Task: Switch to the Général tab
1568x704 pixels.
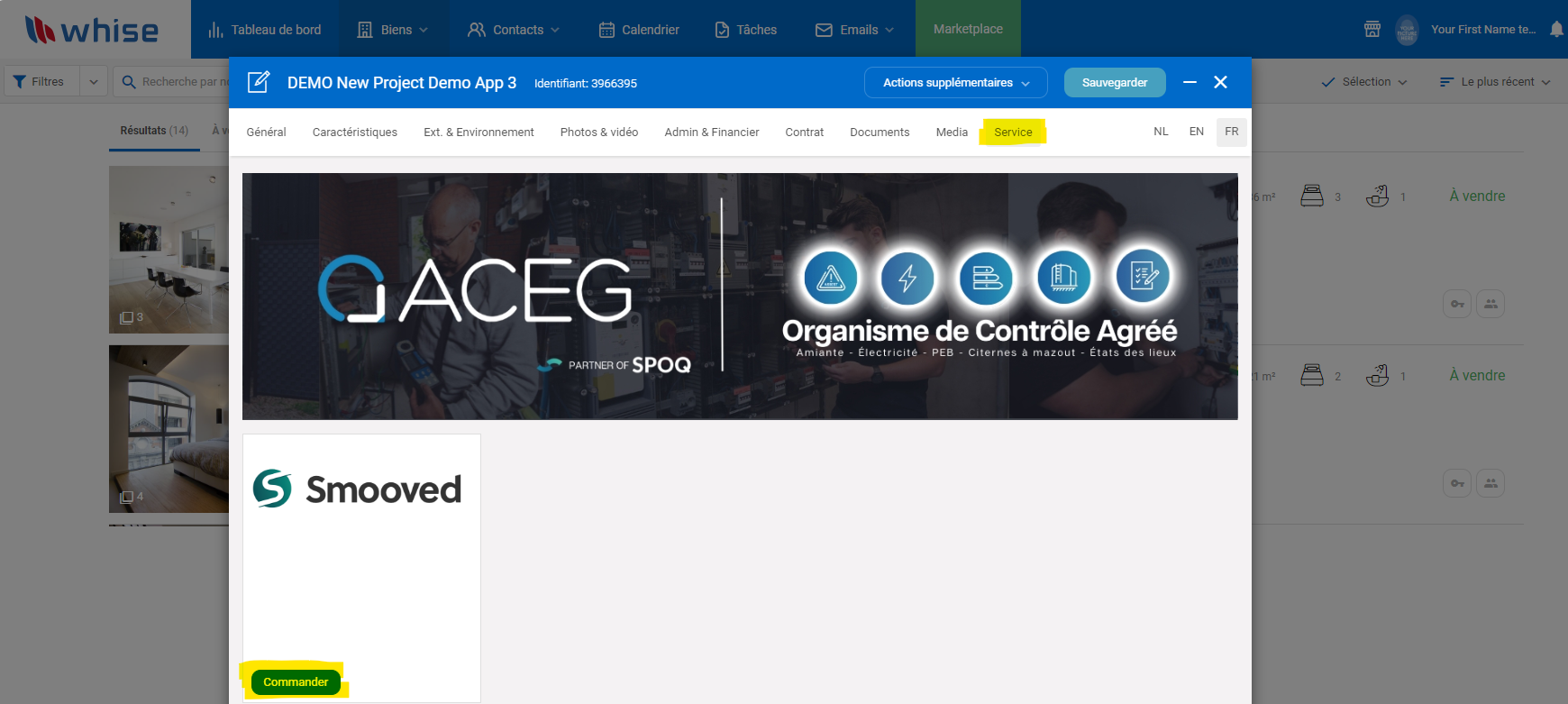Action: tap(266, 132)
